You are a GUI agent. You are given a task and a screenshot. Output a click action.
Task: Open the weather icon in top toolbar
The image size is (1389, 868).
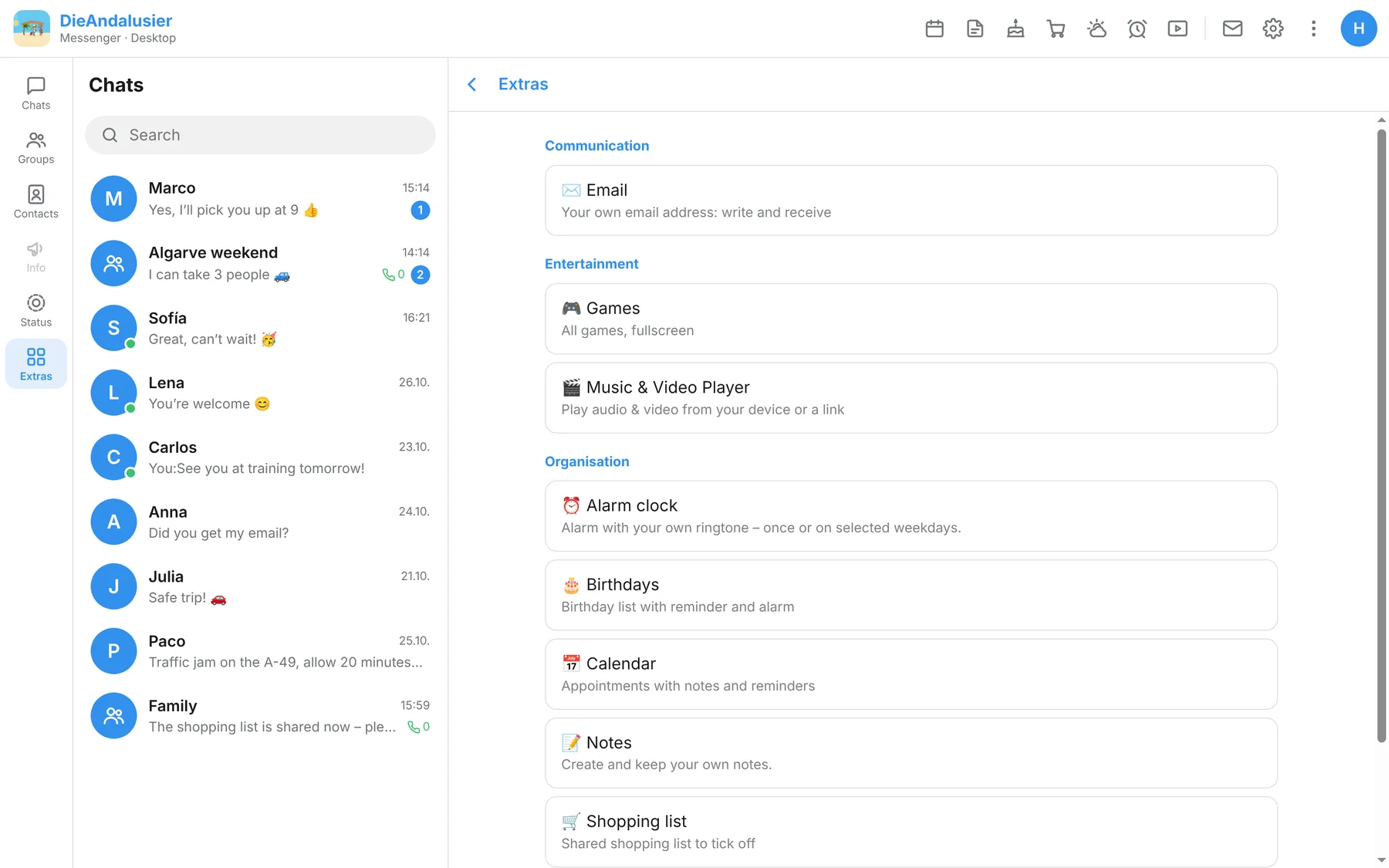[x=1097, y=29]
